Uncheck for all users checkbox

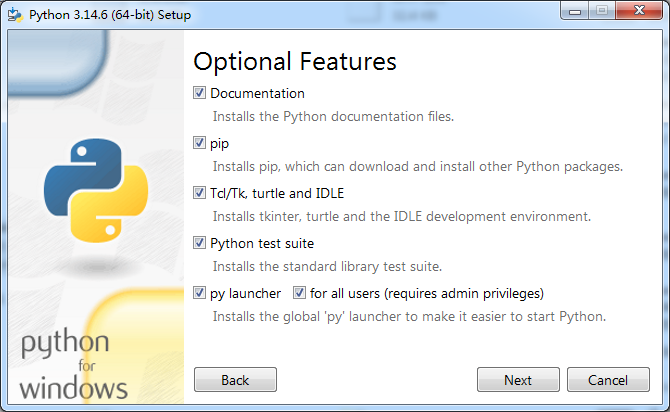299,293
